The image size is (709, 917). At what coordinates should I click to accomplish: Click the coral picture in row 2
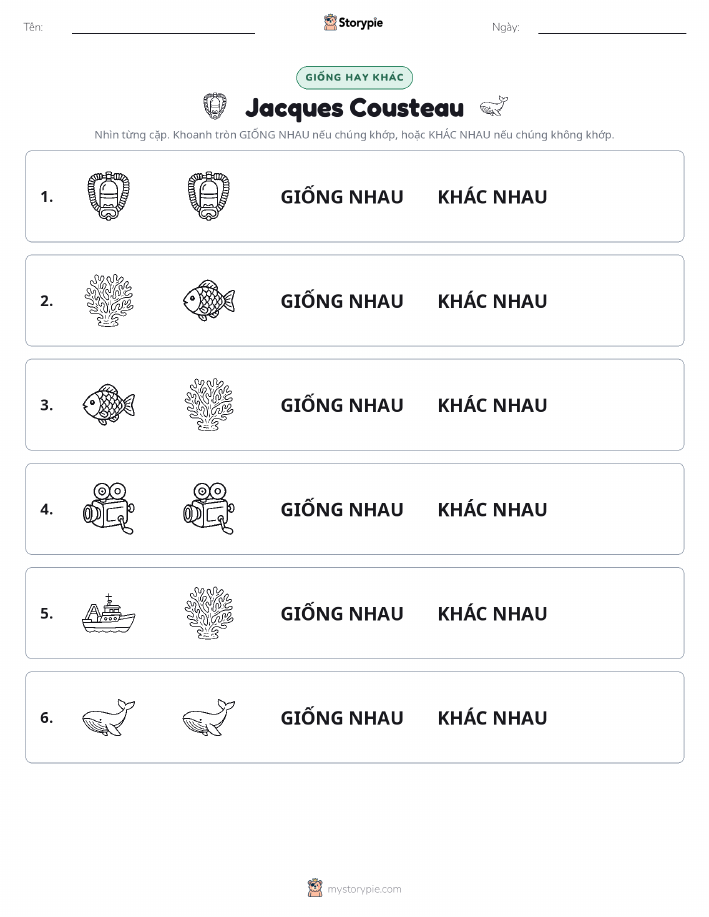click(109, 300)
